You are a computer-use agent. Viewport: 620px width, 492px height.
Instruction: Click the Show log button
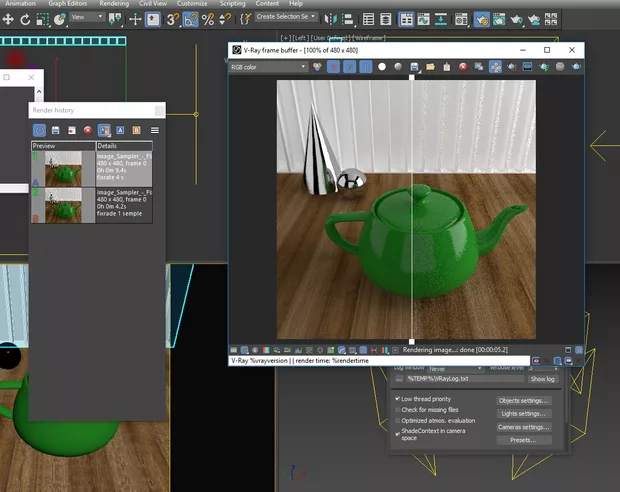point(541,379)
